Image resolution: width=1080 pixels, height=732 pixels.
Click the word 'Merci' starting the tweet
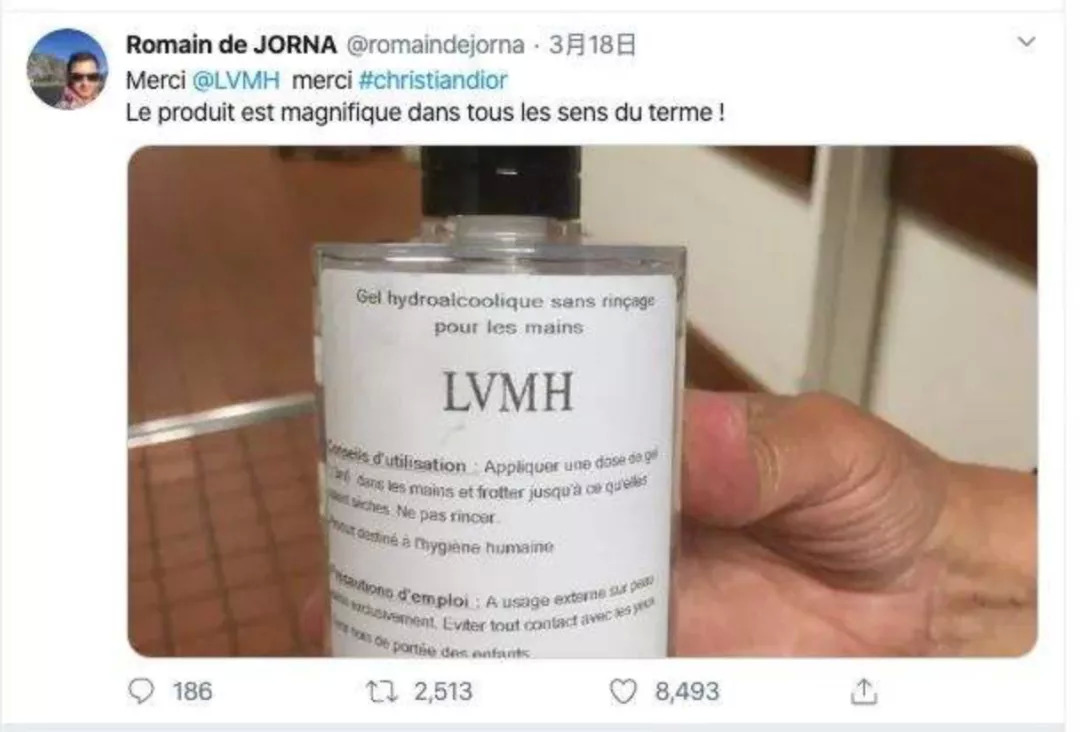tap(156, 80)
